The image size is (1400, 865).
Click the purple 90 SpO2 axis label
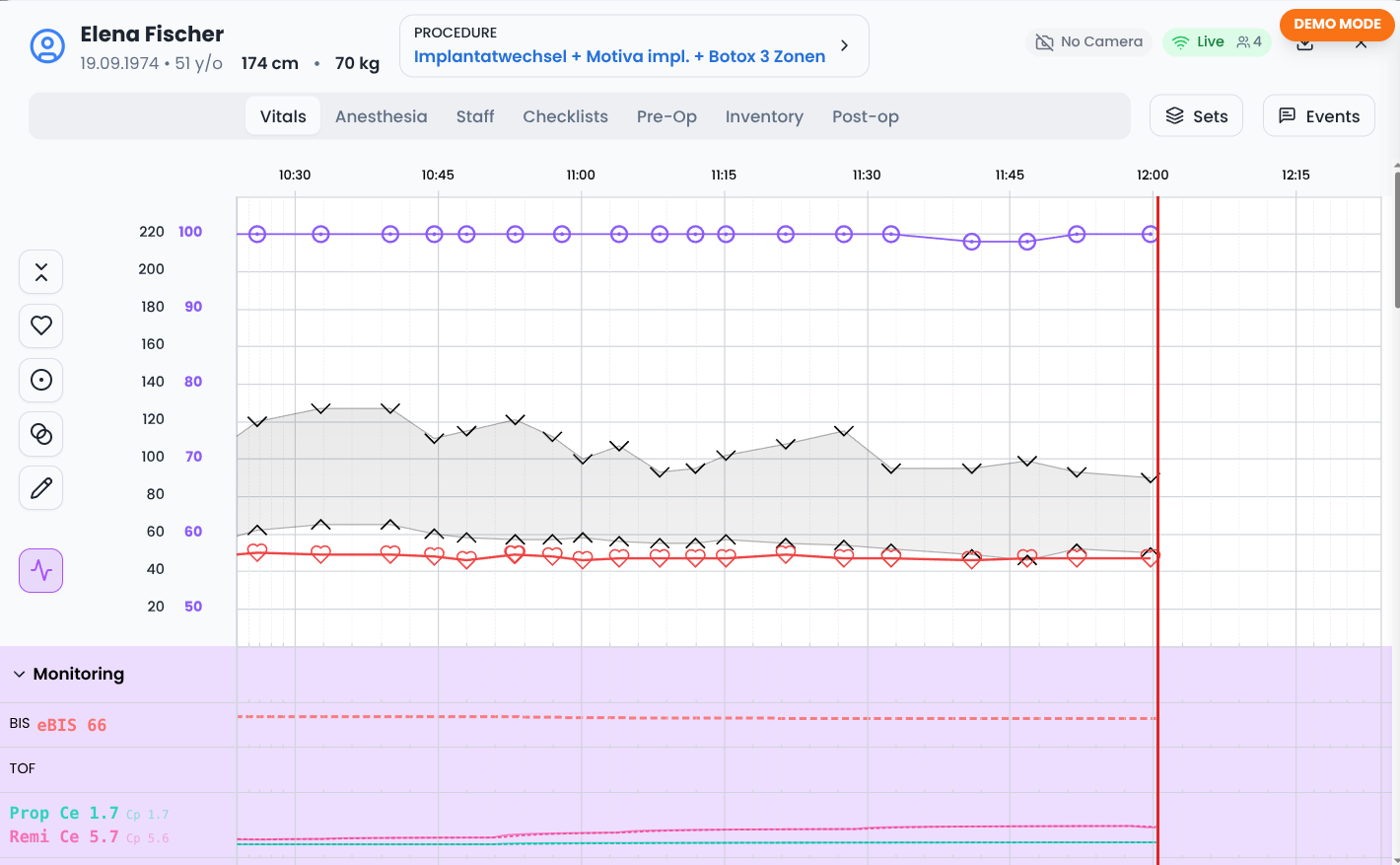coord(193,307)
